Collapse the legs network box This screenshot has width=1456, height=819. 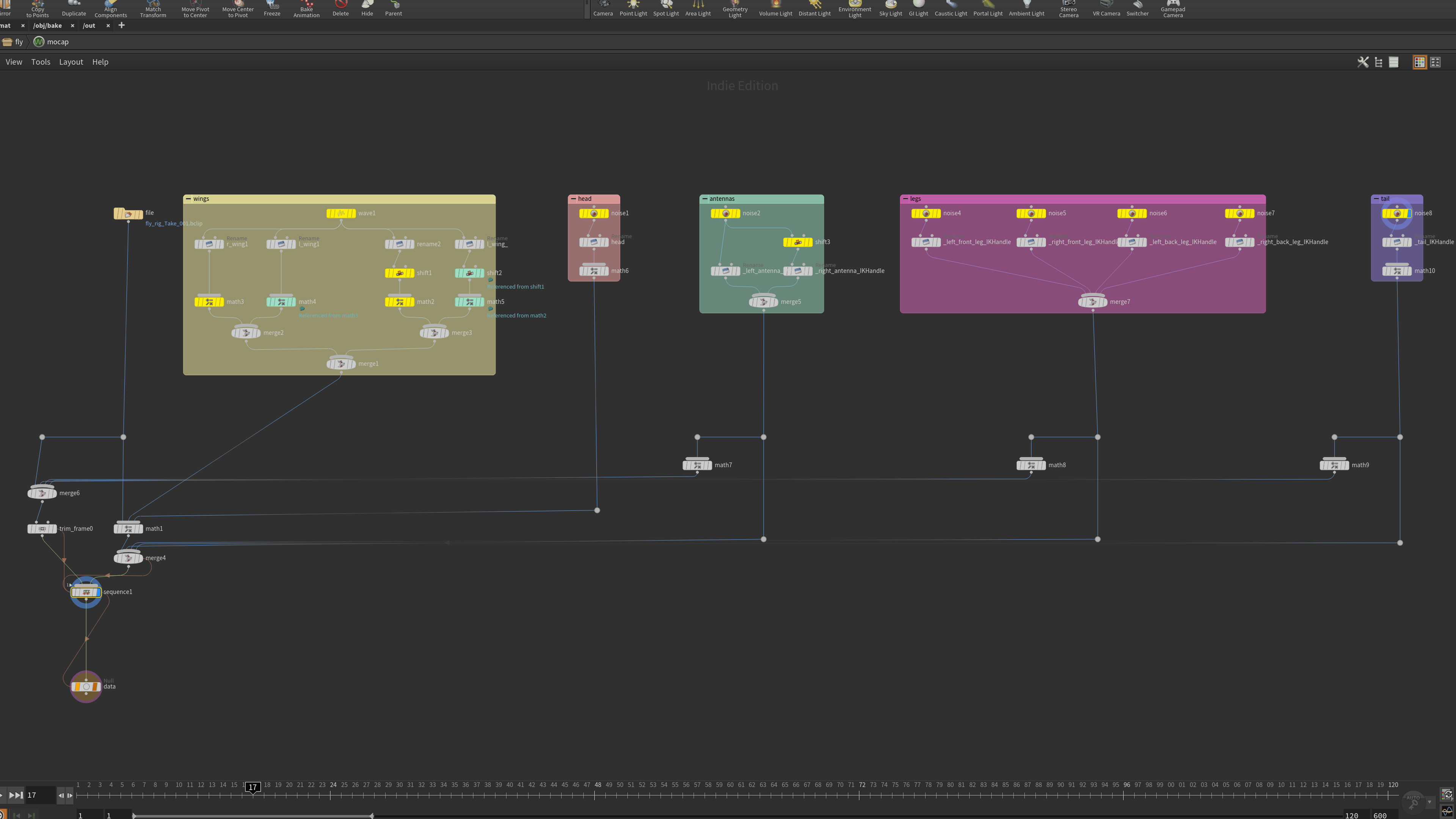905,199
